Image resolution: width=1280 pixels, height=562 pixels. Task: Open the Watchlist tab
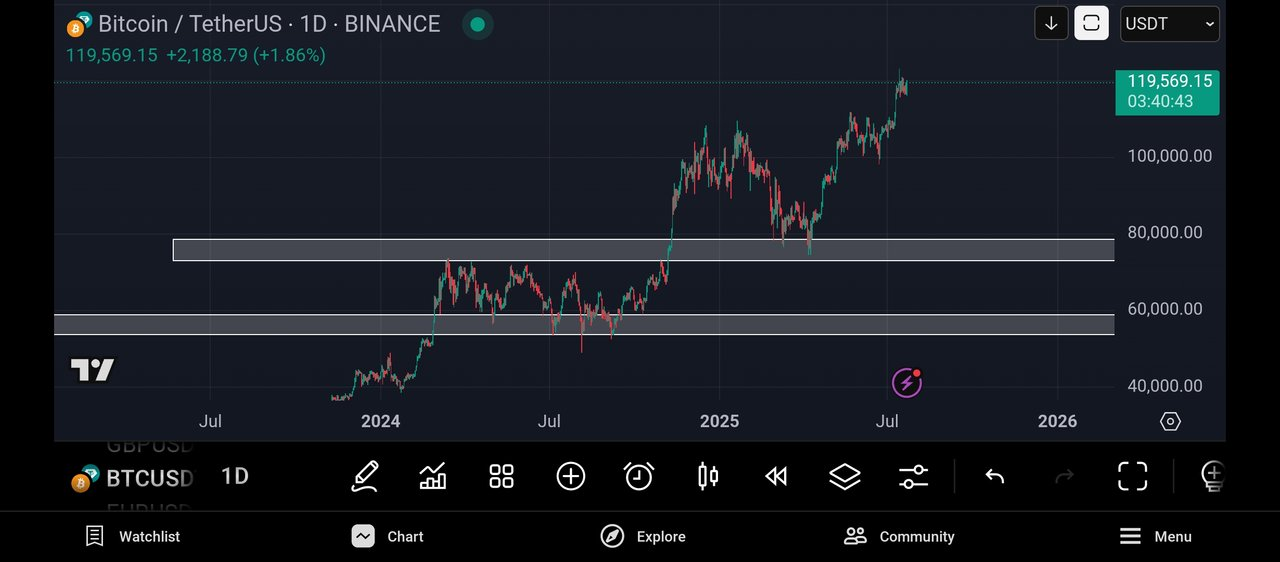(x=133, y=537)
